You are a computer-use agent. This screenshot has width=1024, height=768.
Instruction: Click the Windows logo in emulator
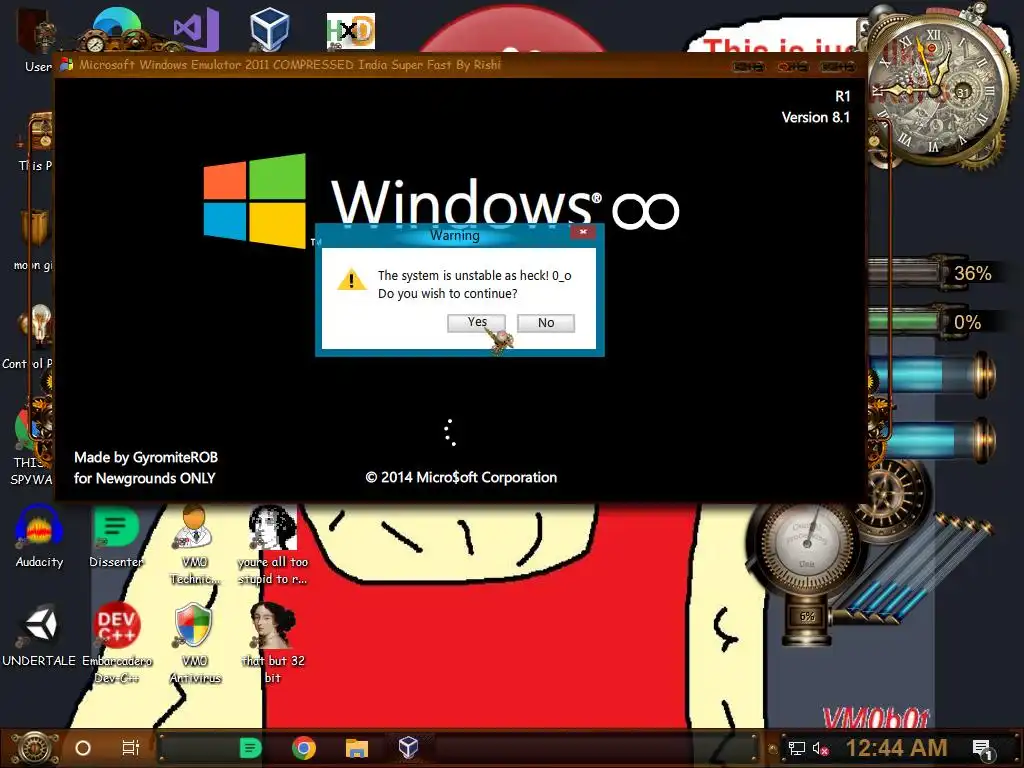[x=255, y=200]
